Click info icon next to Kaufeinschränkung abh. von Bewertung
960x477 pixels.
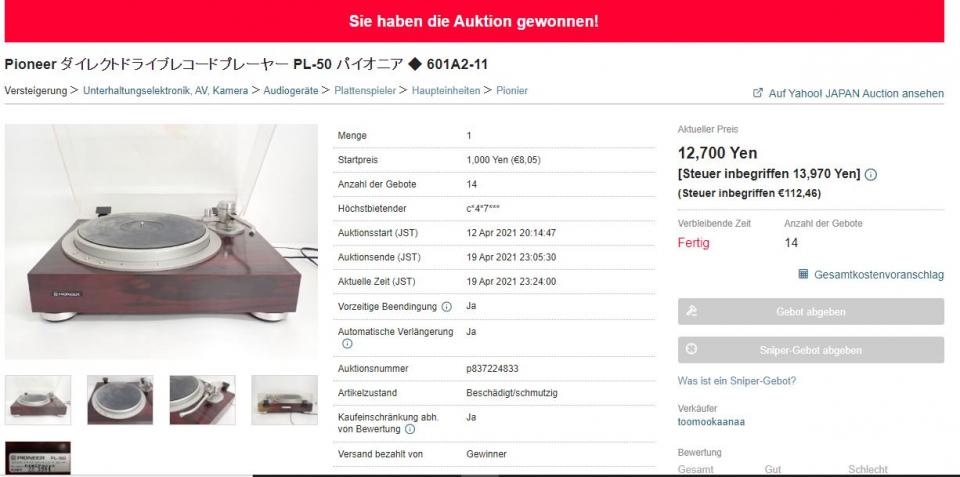[410, 429]
